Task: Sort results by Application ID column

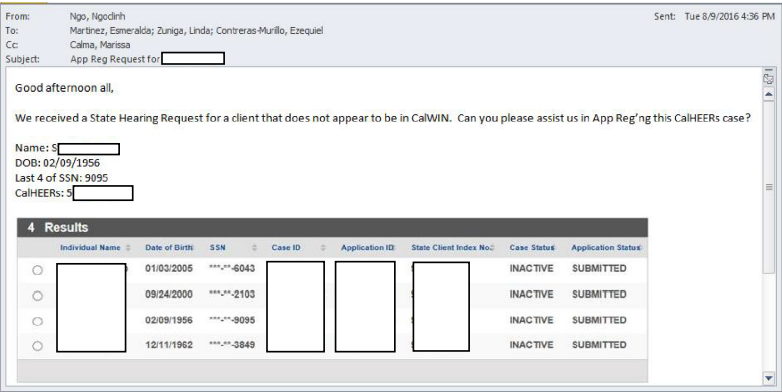Action: coord(368,247)
